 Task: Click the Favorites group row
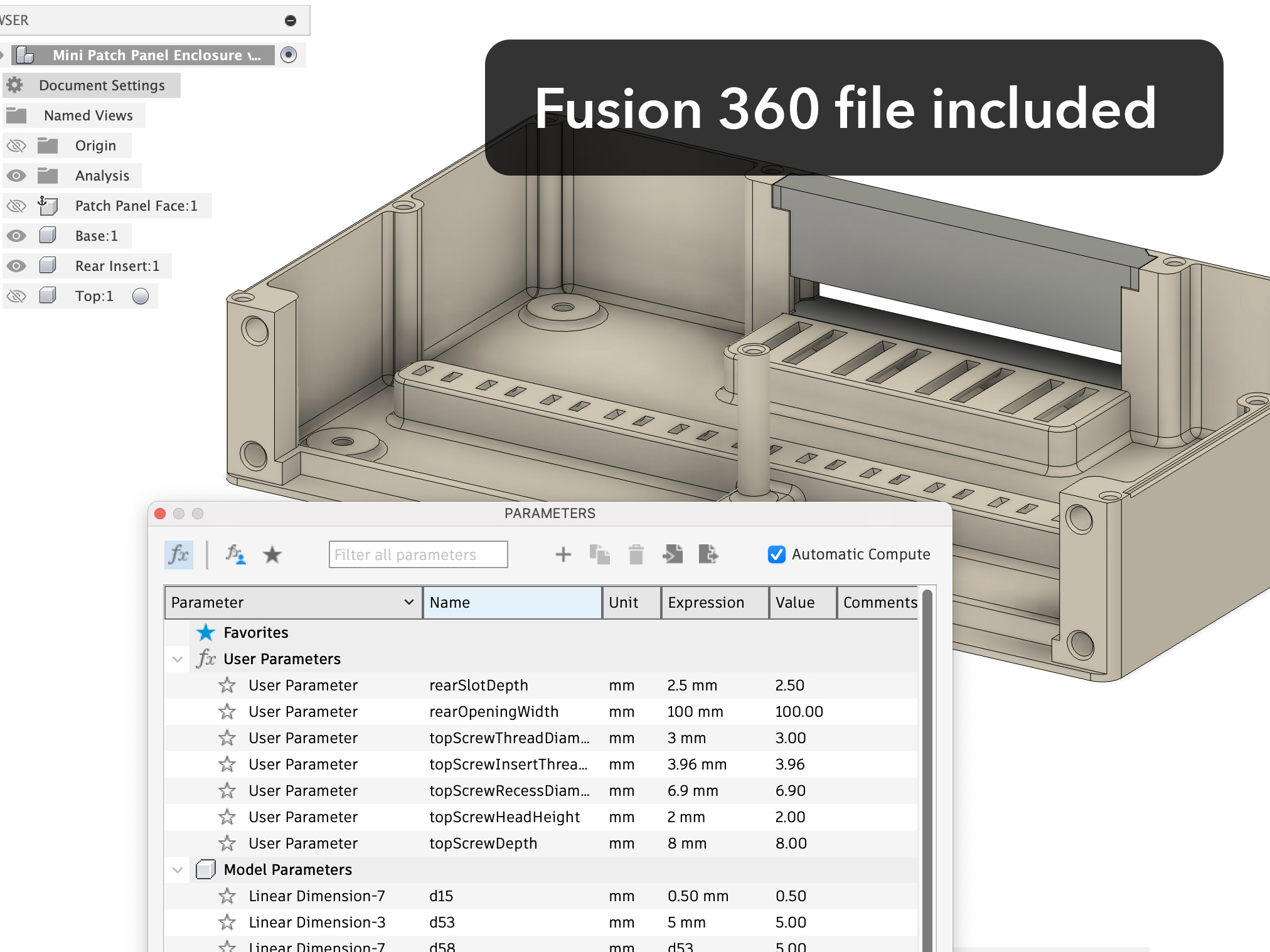(541, 632)
